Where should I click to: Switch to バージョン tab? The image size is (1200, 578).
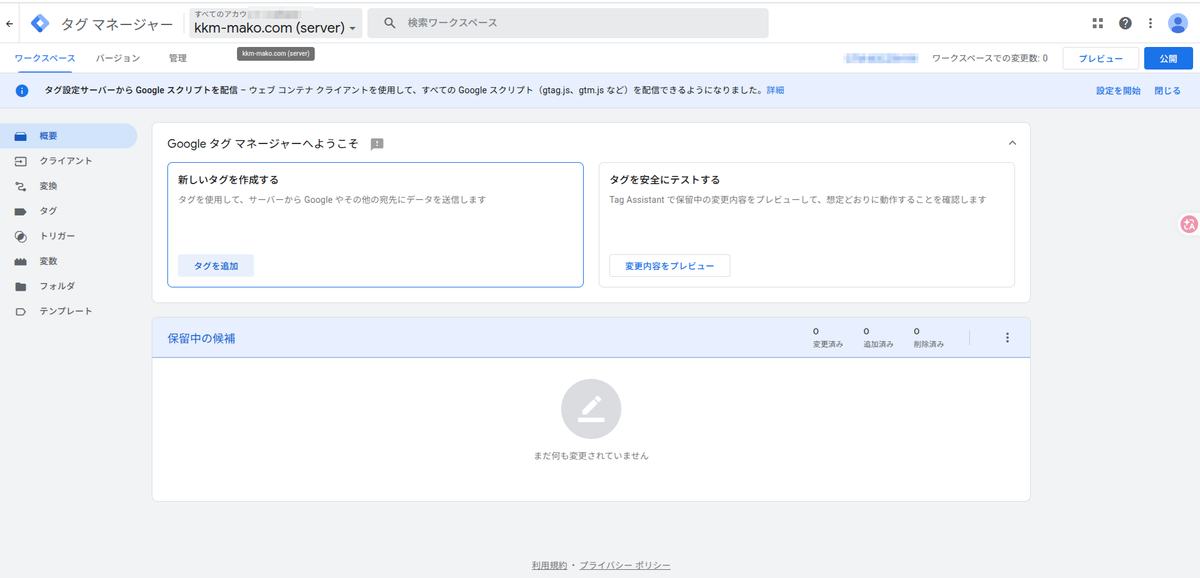(118, 58)
